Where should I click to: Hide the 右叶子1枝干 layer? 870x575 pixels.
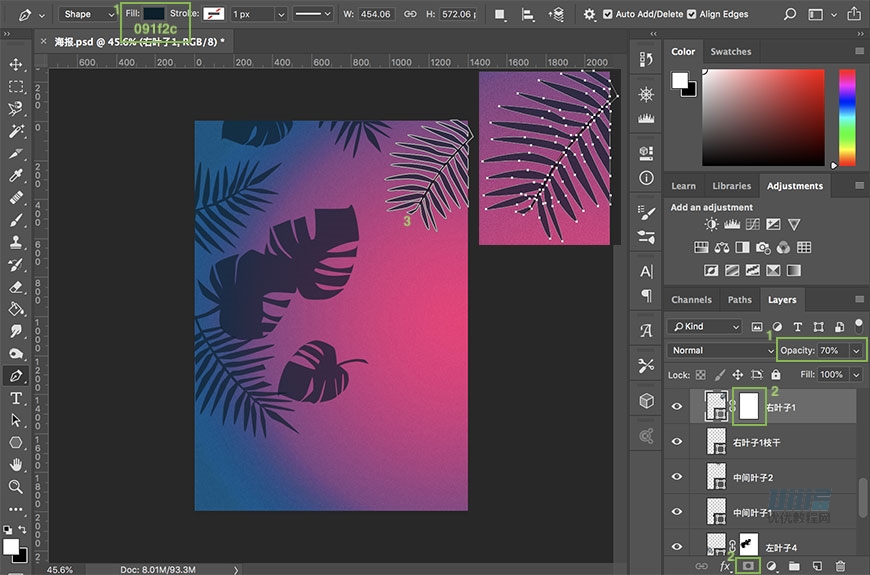point(678,441)
